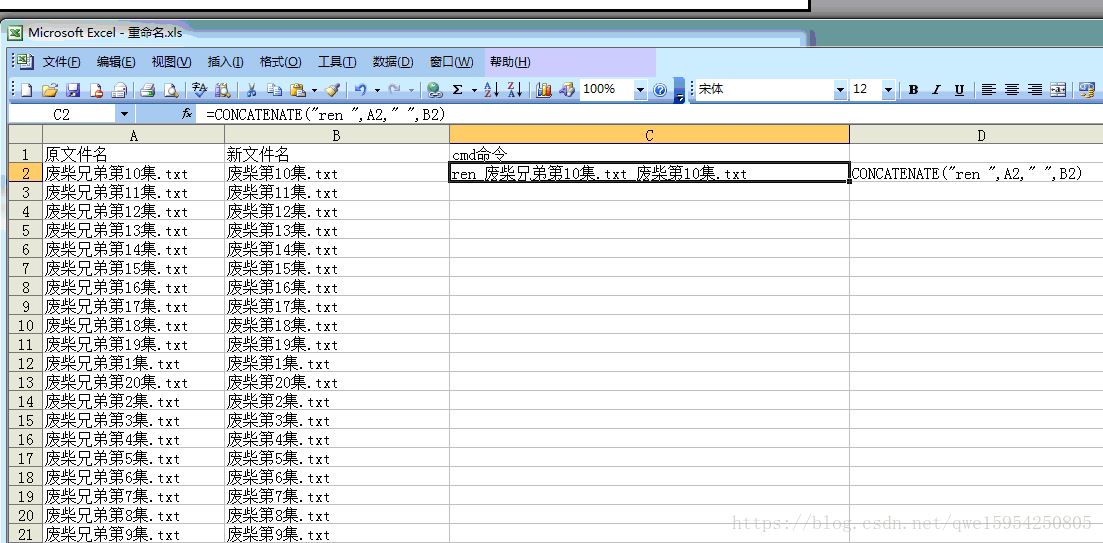Open the 格式(O) menu
Image resolution: width=1103 pixels, height=543 pixels.
click(281, 62)
